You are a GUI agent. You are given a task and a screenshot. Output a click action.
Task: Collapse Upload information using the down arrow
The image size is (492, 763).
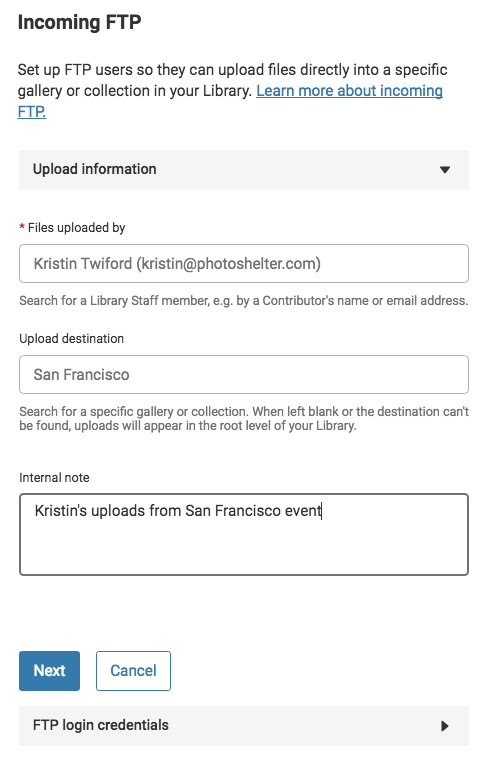444,170
